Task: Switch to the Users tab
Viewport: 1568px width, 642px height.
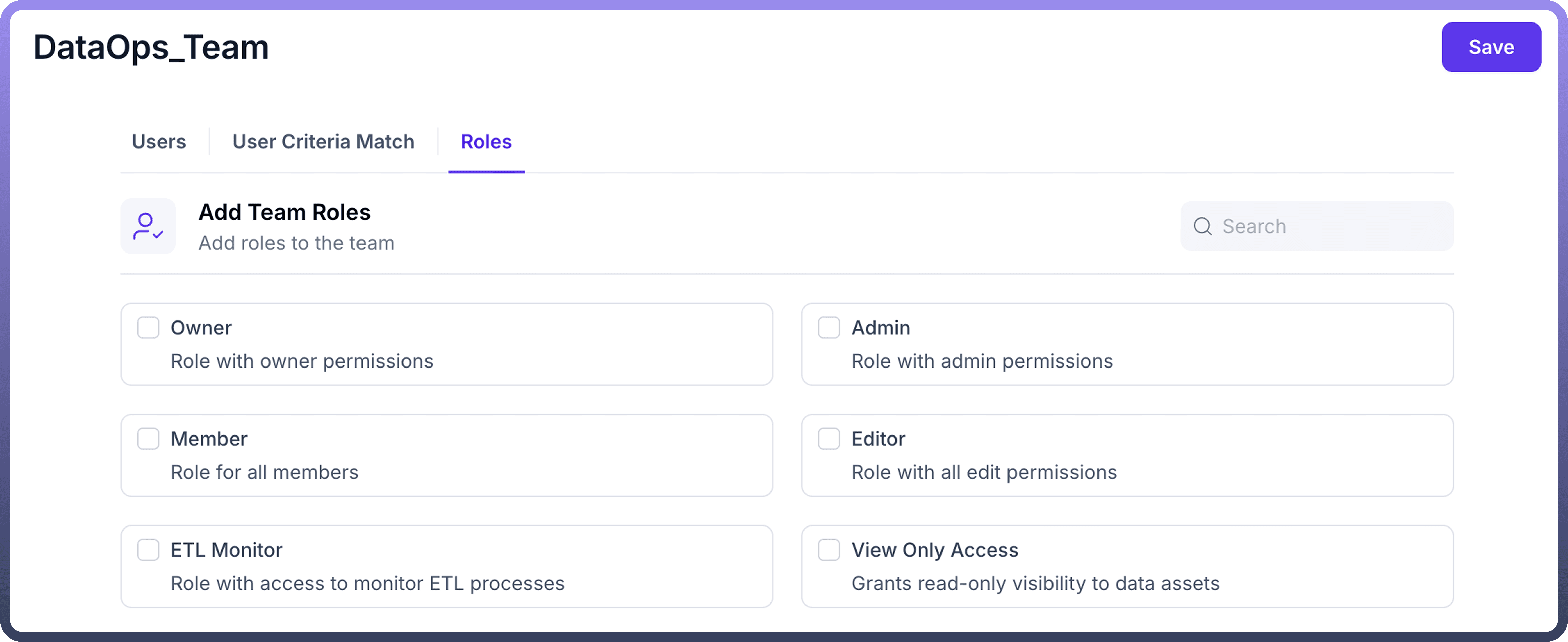Action: (159, 142)
